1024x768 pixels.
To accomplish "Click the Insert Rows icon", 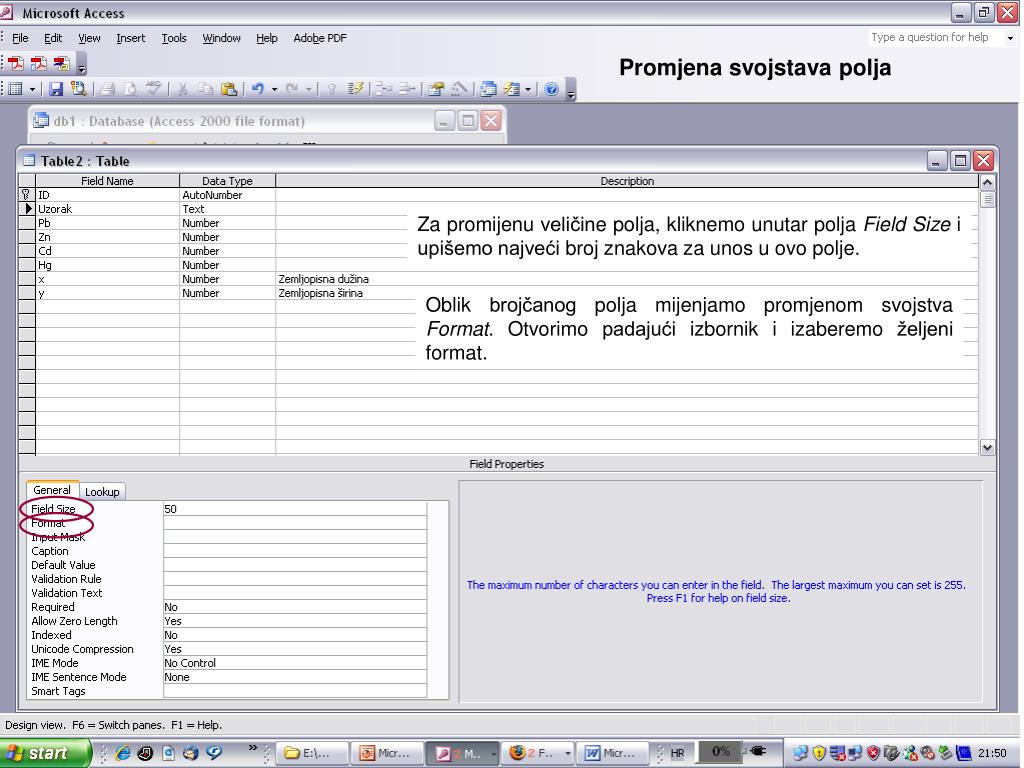I will (383, 89).
